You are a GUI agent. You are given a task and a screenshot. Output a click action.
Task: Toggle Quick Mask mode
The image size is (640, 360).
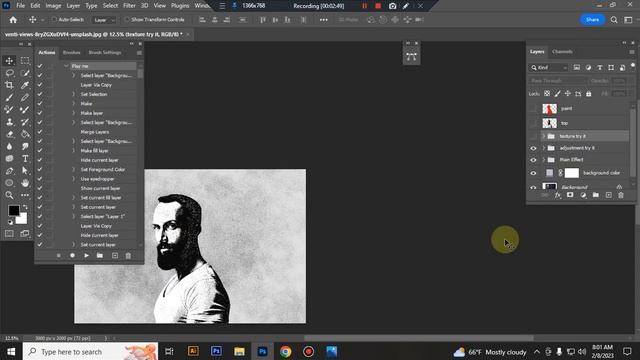(x=9, y=233)
